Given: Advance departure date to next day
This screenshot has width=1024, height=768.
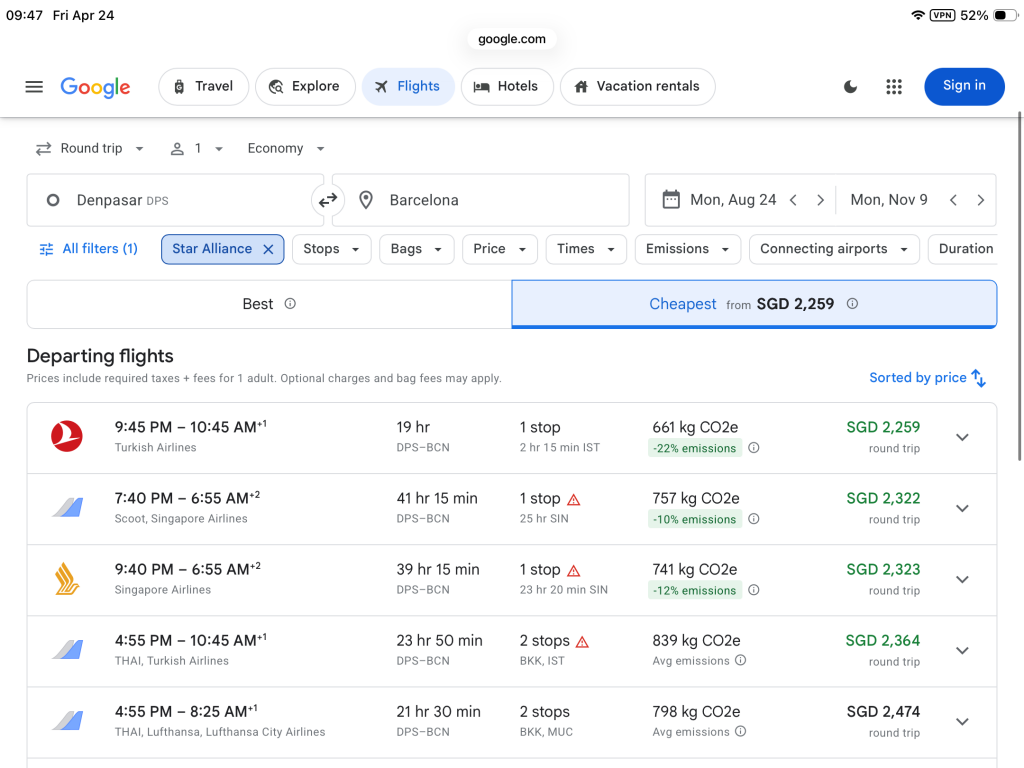Looking at the screenshot, I should (820, 200).
